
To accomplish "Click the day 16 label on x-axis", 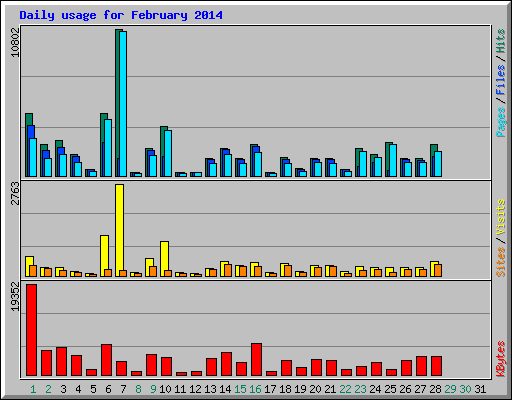I will tap(255, 389).
